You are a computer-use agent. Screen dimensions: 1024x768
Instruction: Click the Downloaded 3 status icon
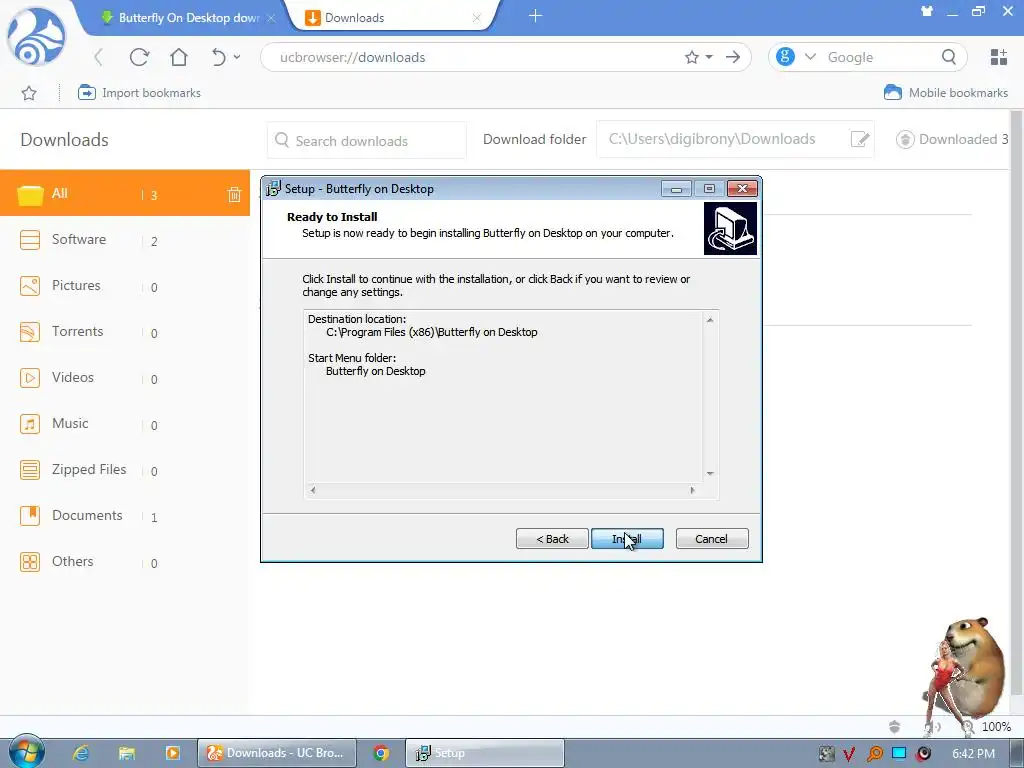coord(904,139)
